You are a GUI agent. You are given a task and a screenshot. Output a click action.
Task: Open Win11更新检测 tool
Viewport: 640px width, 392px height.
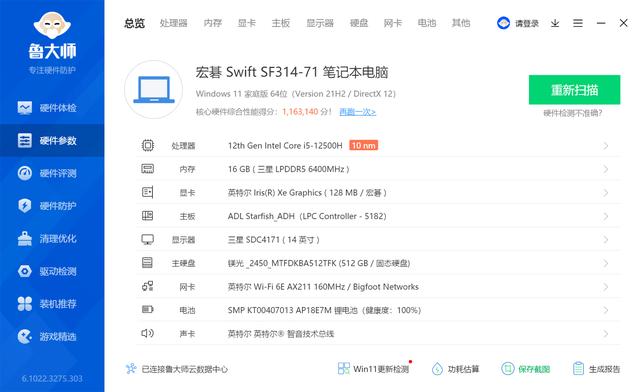(373, 369)
